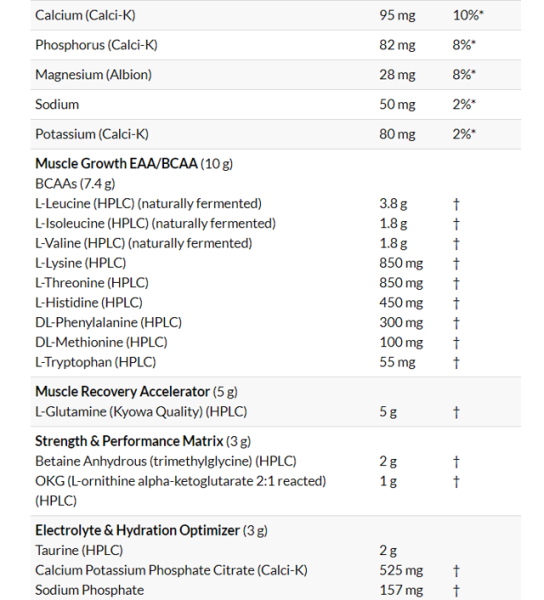The image size is (544, 600).
Task: Click the L-Leucine (HPLC) ingredient line
Action: click(x=148, y=204)
